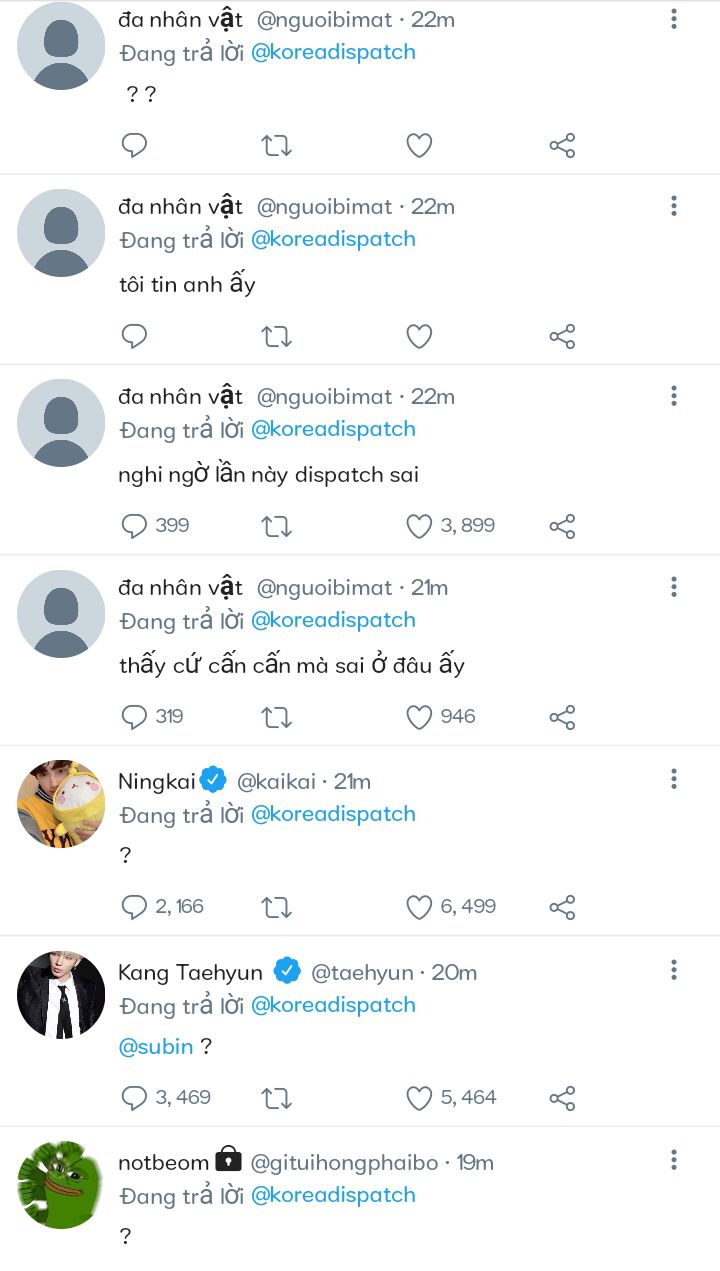
Task: Open @koreadispatch link in Ningkai's reply
Action: (333, 814)
